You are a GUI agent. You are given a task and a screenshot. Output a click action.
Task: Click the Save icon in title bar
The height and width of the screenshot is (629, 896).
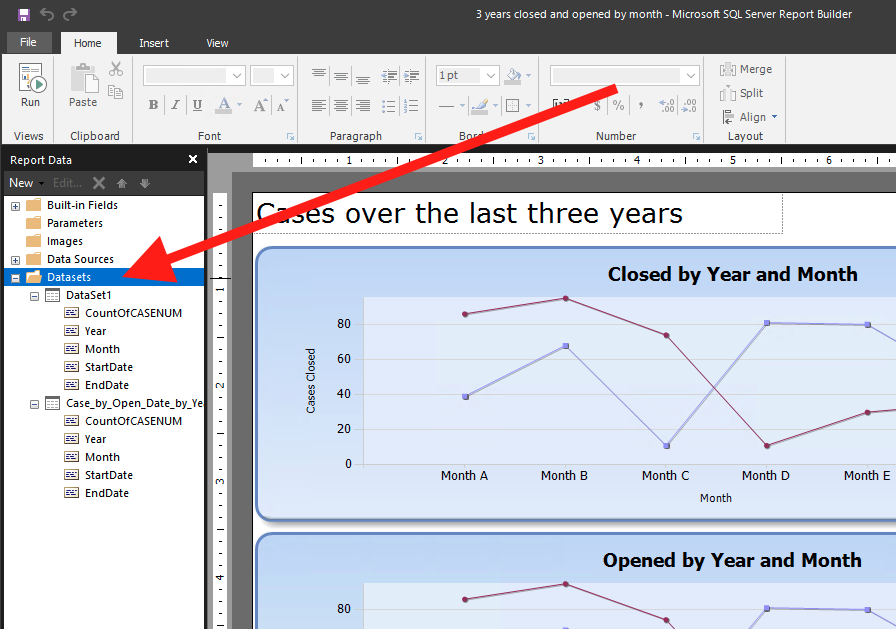[24, 14]
